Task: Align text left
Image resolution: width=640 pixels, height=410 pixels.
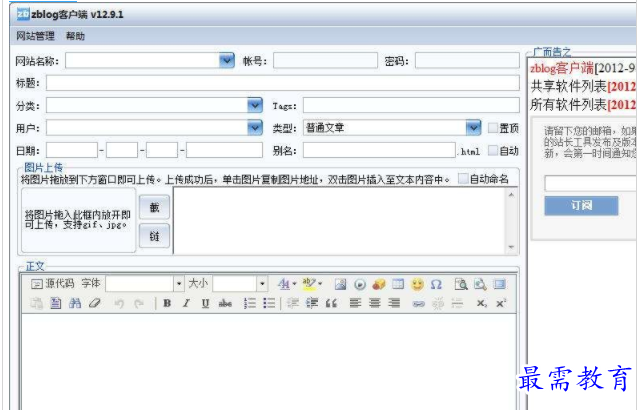Action: [x=355, y=303]
